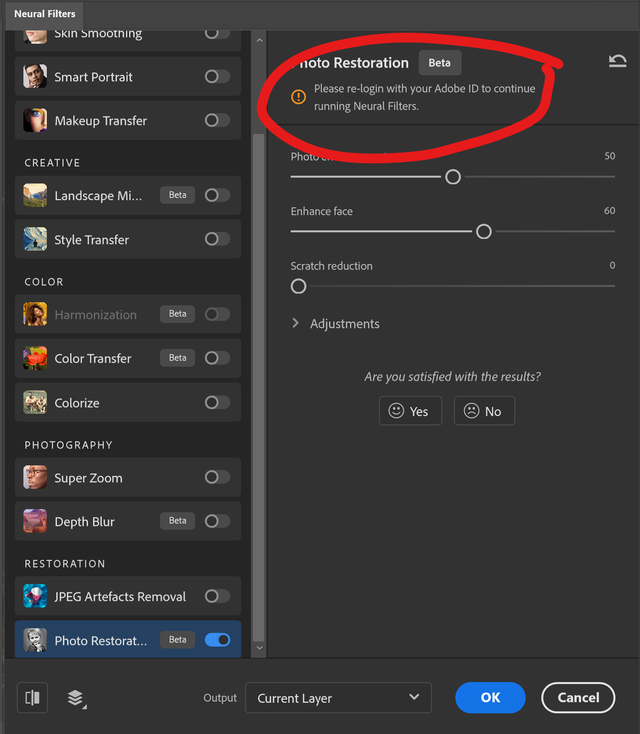
Task: Click the JPEG Artefacts Removal thumbnail icon
Action: click(x=35, y=596)
